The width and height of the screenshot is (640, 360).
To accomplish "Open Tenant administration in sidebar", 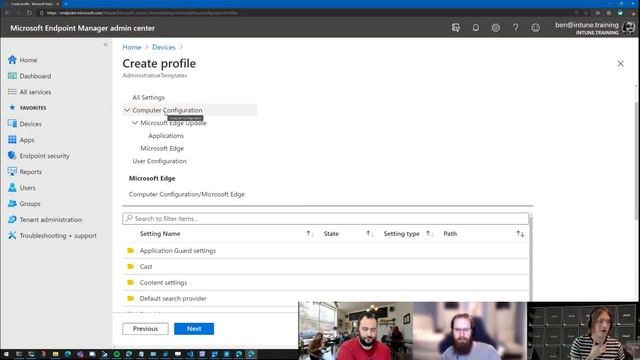I will (x=50, y=219).
